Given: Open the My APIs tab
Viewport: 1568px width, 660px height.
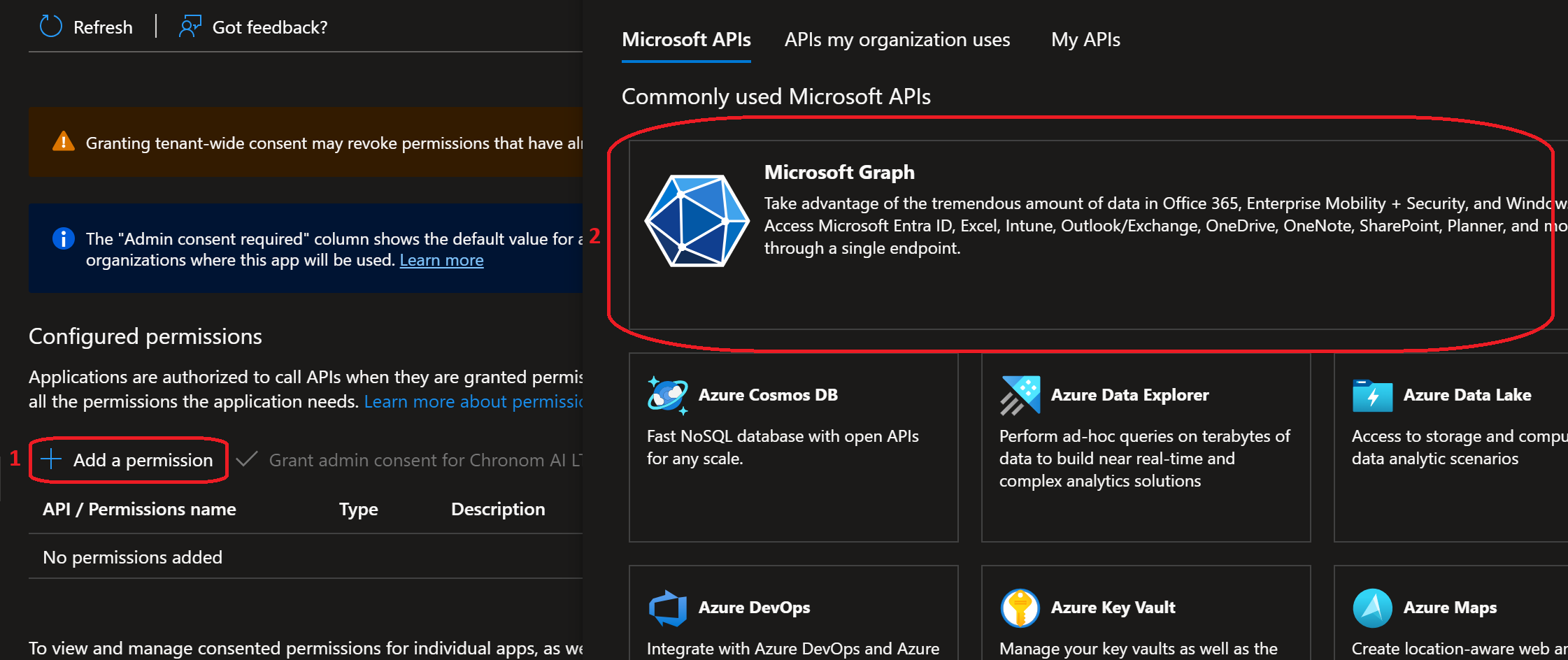Looking at the screenshot, I should pos(1085,40).
